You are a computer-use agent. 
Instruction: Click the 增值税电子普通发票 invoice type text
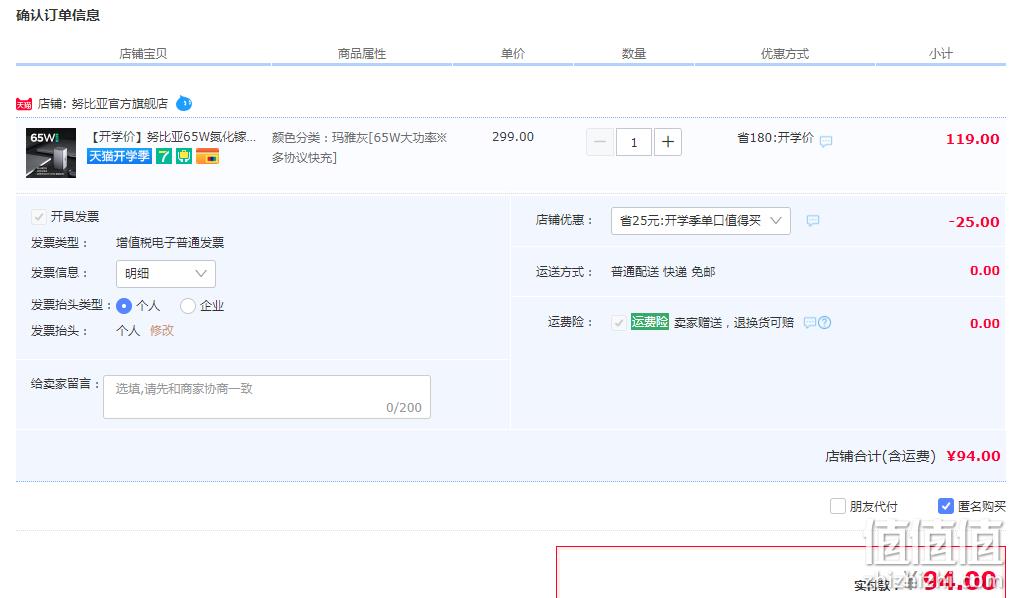[170, 243]
